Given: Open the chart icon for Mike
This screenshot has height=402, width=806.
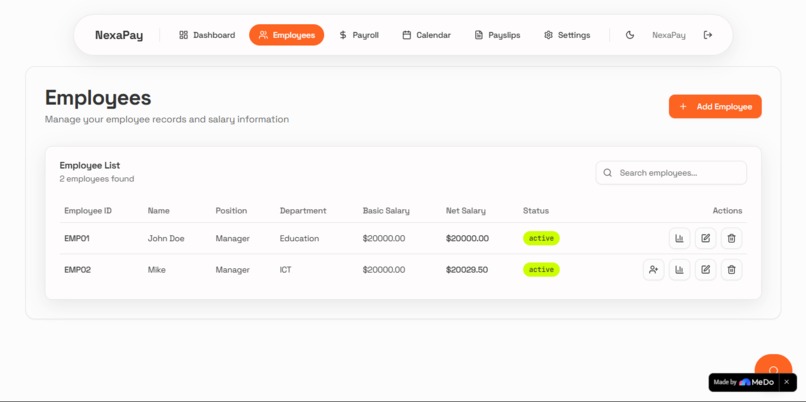Looking at the screenshot, I should click(679, 270).
